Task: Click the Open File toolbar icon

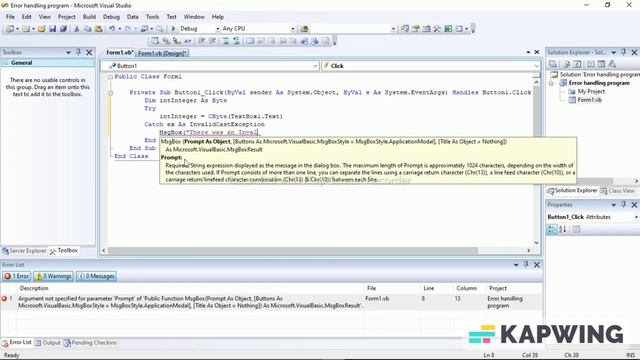Action: 42,29
